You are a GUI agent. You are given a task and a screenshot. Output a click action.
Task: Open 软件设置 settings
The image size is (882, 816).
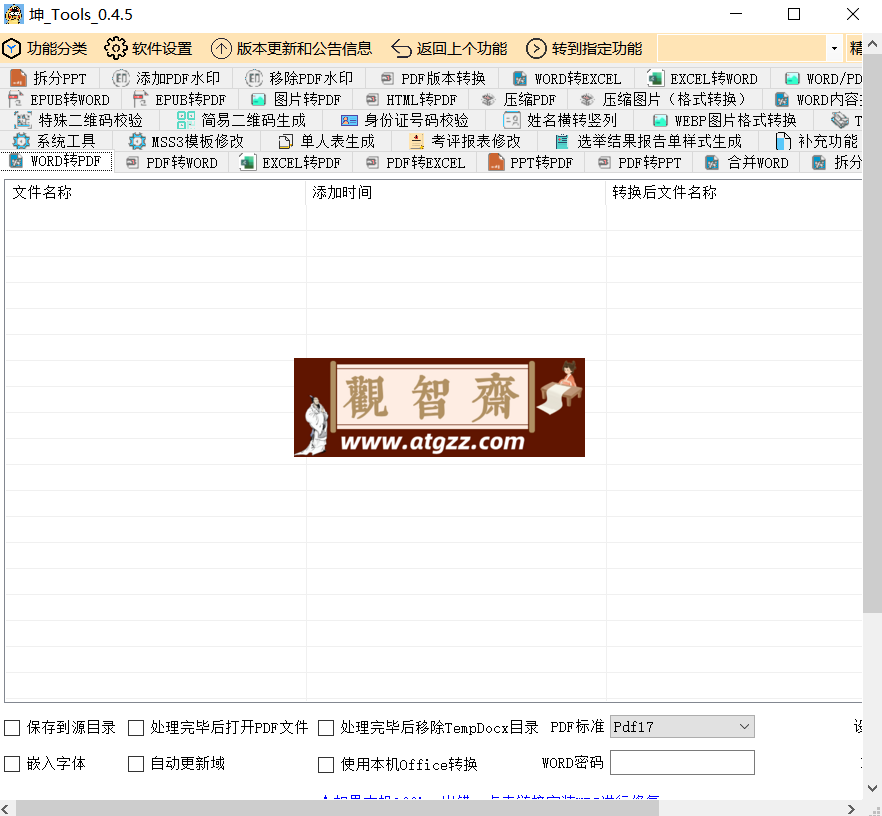[148, 49]
